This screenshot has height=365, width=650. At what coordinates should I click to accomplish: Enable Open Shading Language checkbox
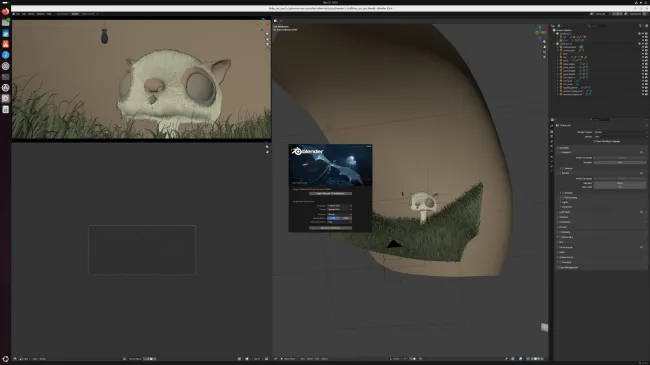pyautogui.click(x=595, y=141)
